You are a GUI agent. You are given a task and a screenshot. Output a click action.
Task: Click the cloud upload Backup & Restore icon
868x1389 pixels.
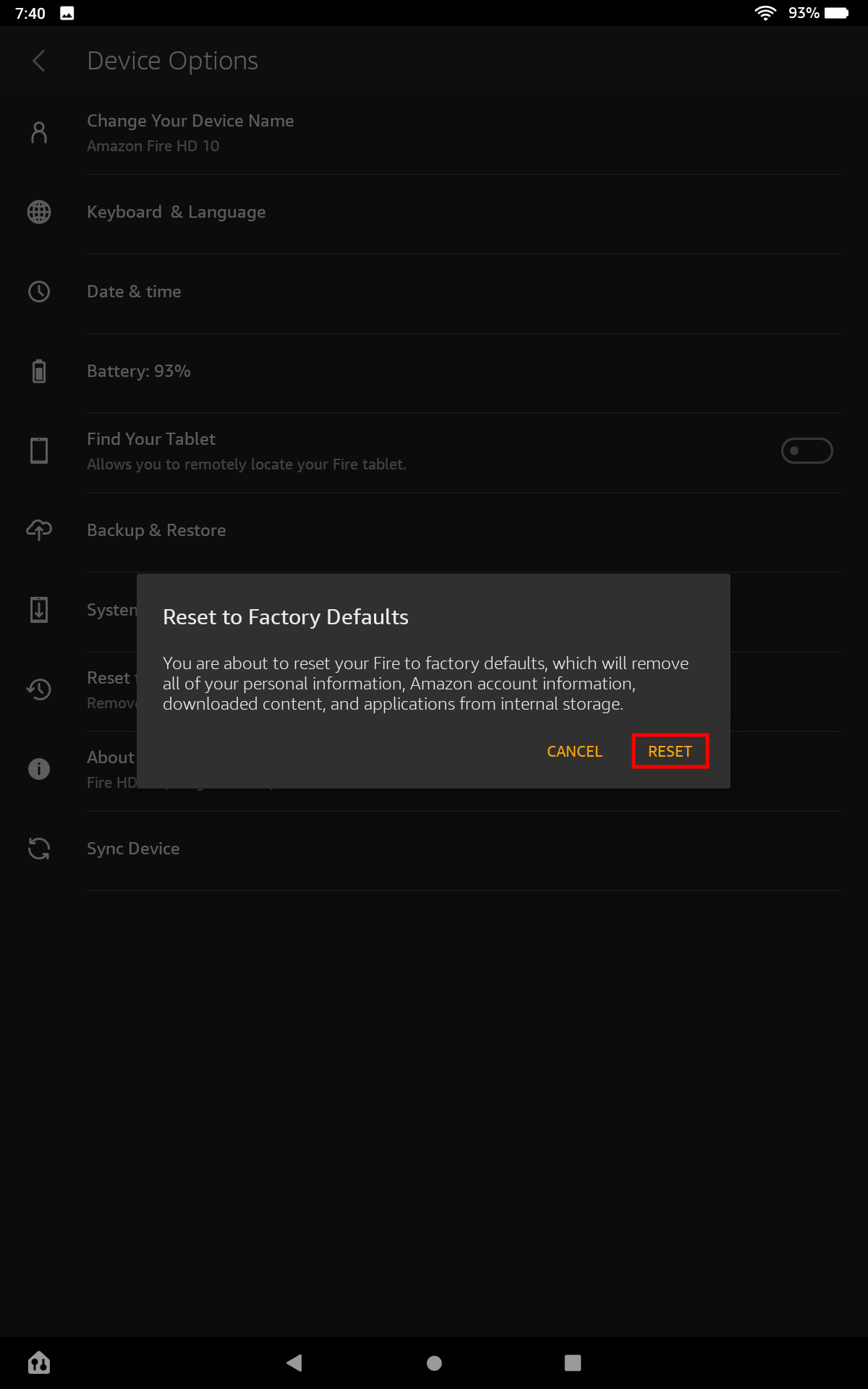pos(39,530)
